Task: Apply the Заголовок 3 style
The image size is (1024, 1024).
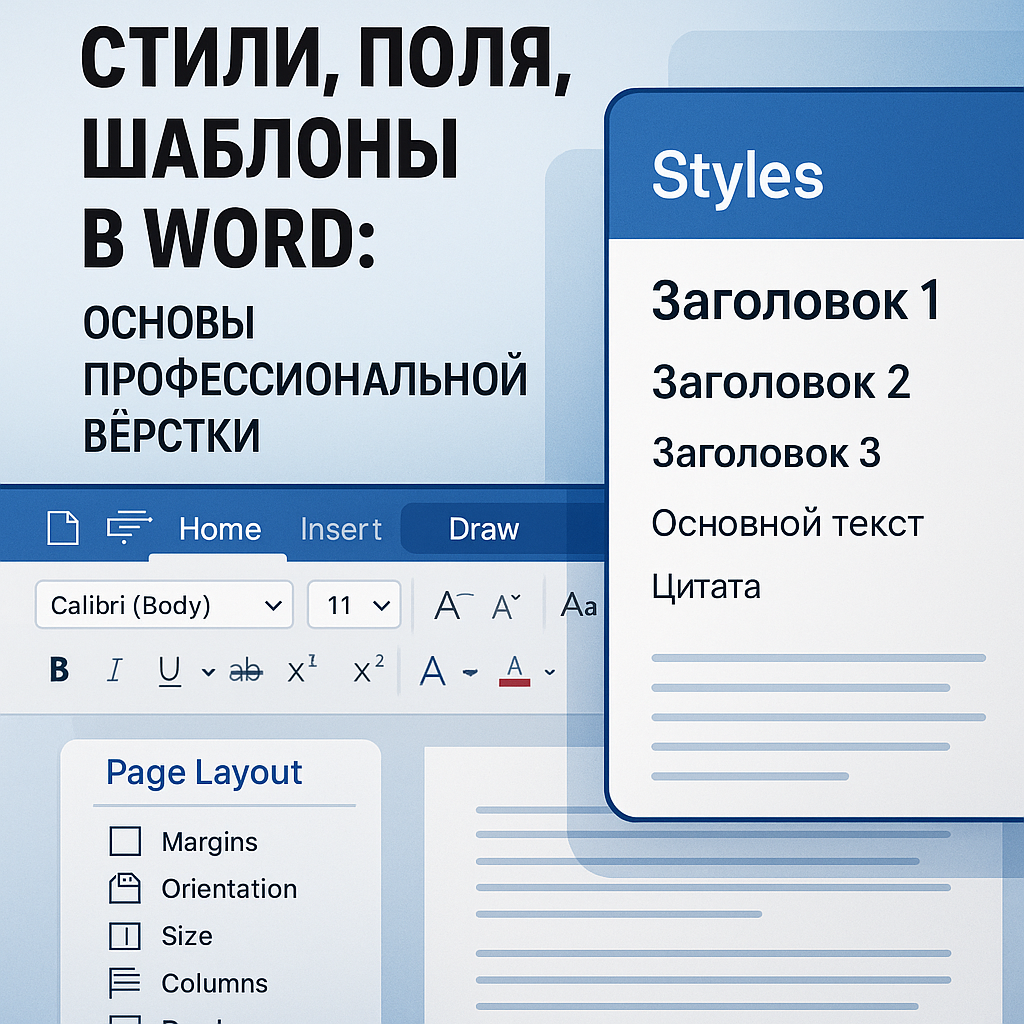Action: pos(767,453)
